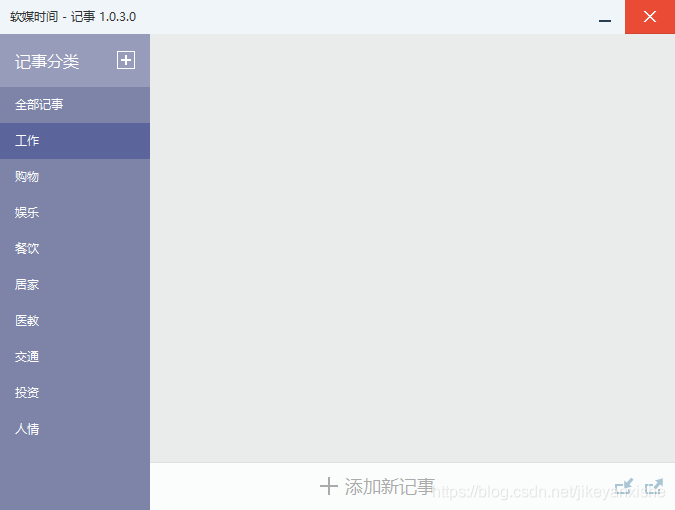Click the export notes icon at bottom right
Screen dimensions: 675x510
coord(654,487)
